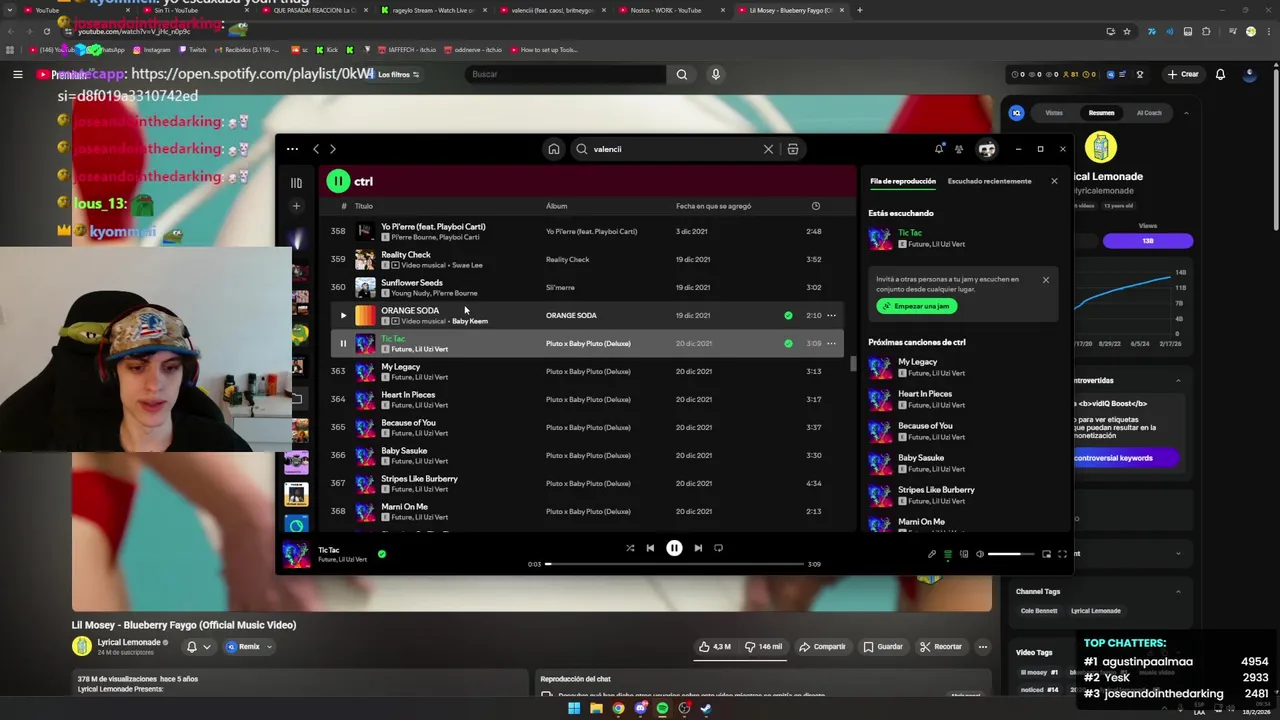1280x720 pixels.
Task: Sort playlist by Título column
Action: (364, 206)
